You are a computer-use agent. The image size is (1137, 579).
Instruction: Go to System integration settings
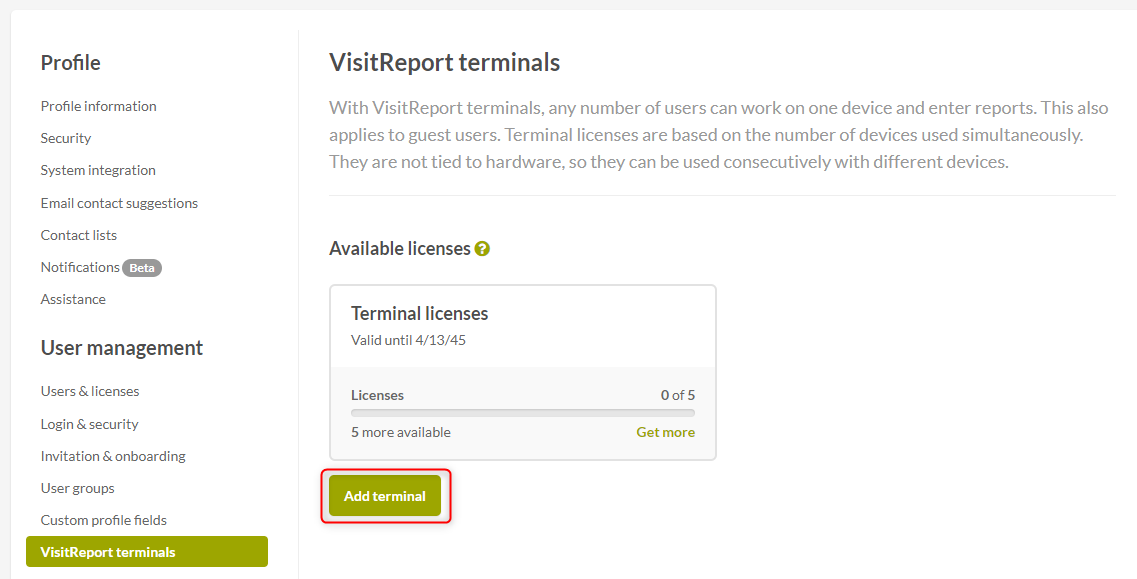(x=97, y=170)
